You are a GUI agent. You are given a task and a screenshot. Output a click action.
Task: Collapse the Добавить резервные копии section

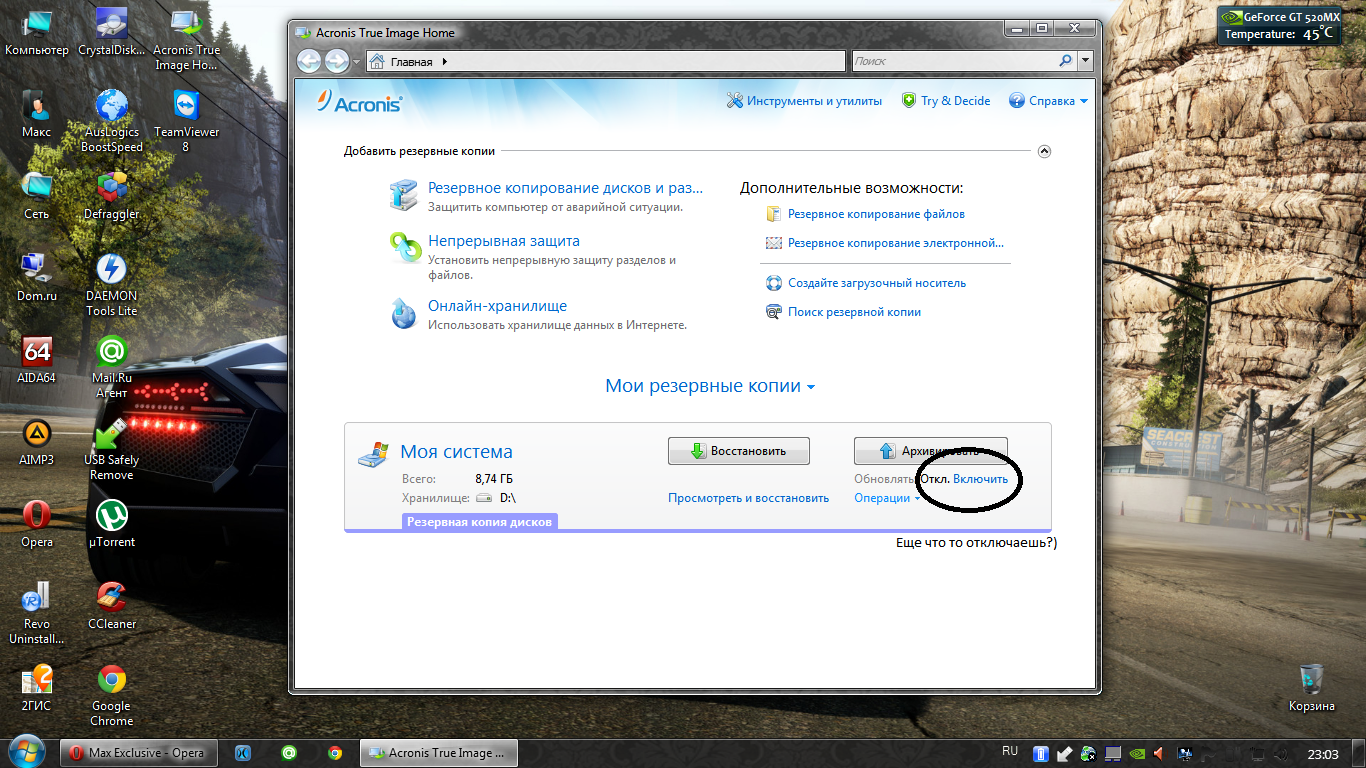click(x=1044, y=152)
